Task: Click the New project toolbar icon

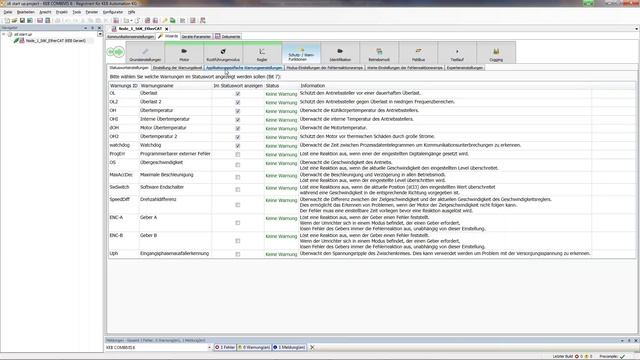Action: coord(7,20)
